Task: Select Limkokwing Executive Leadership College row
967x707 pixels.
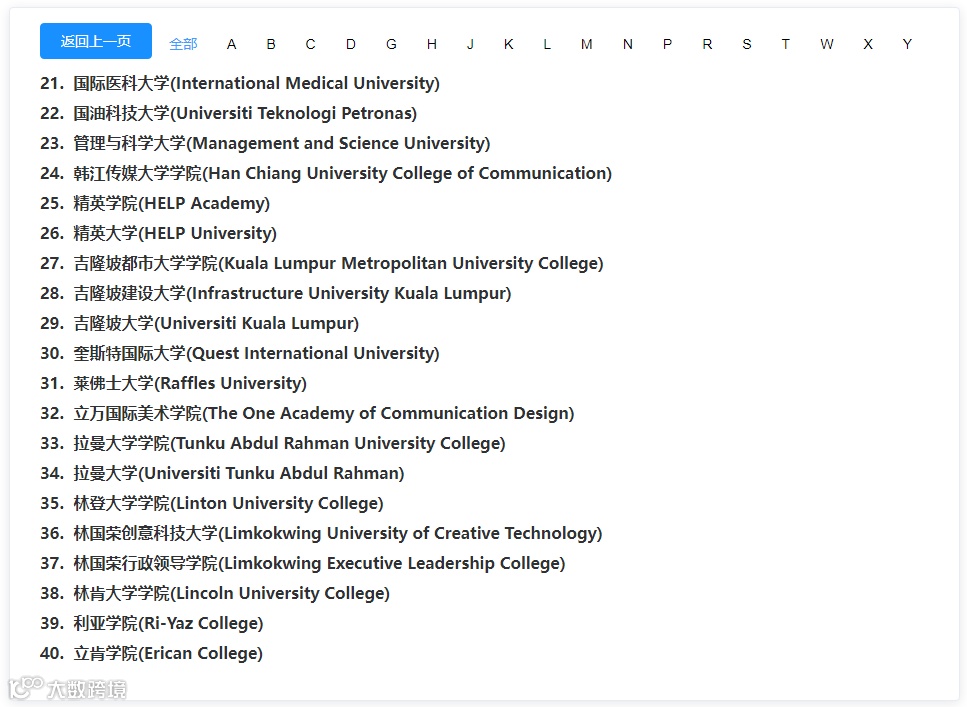Action: click(x=303, y=564)
